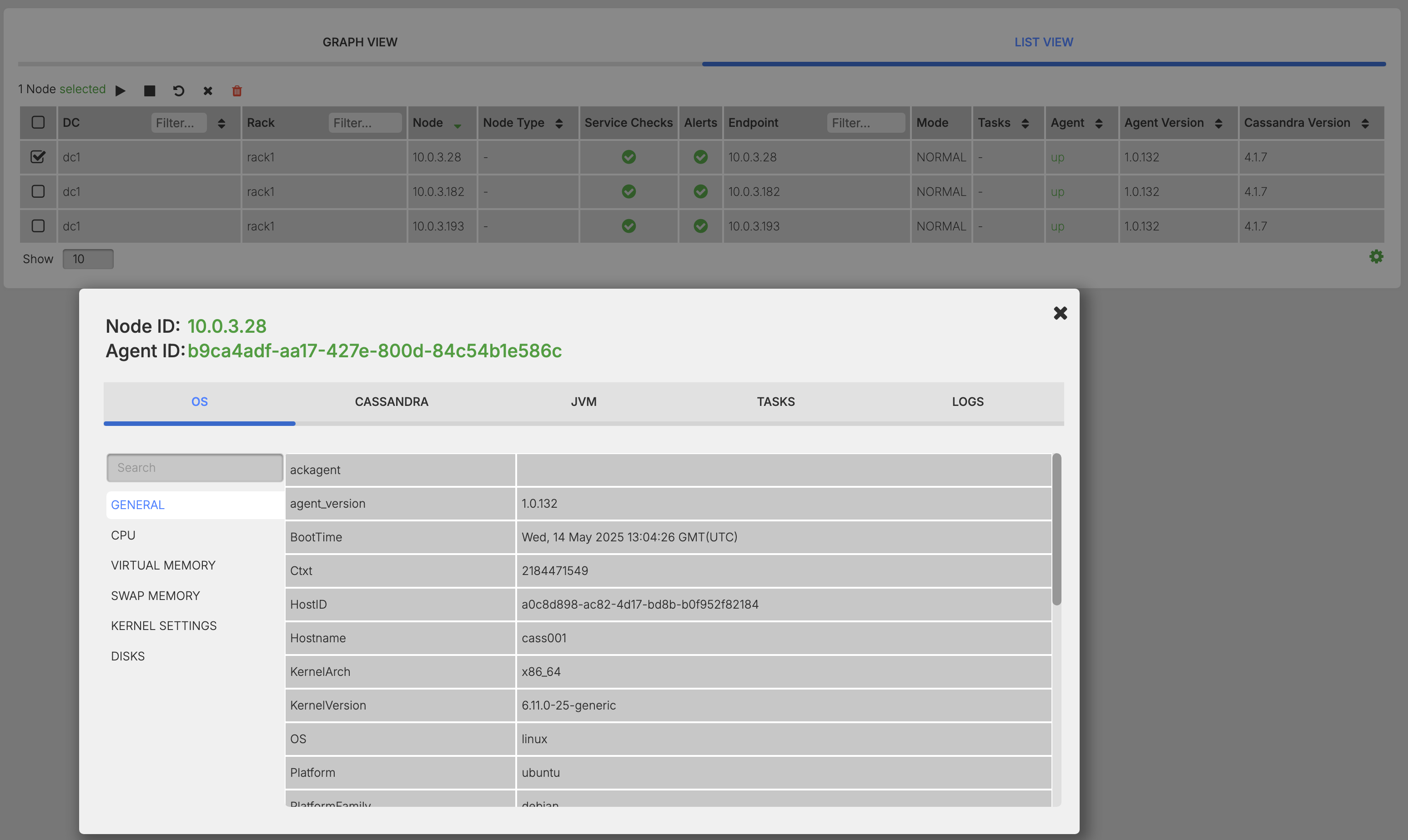The image size is (1408, 840).
Task: Check the 10.0.3.182 row checkbox
Action: (38, 191)
